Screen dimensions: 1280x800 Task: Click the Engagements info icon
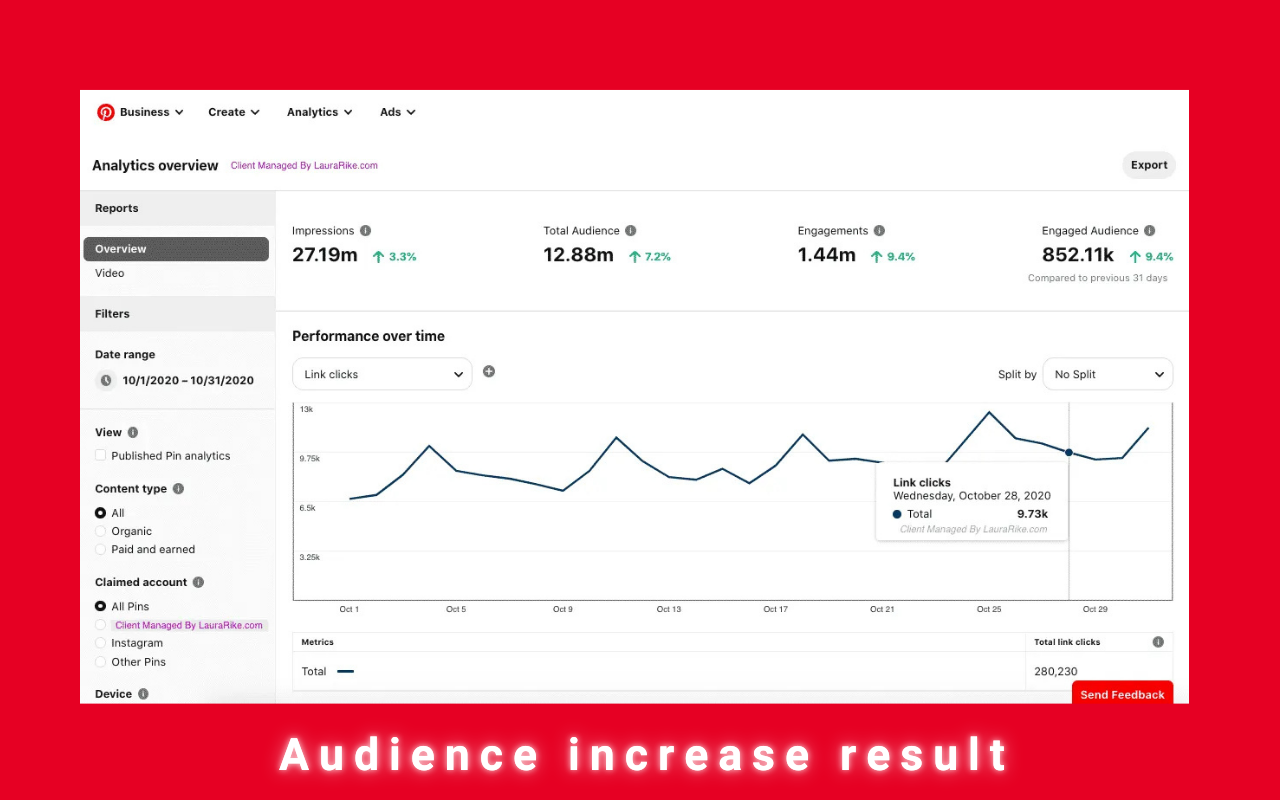(879, 231)
